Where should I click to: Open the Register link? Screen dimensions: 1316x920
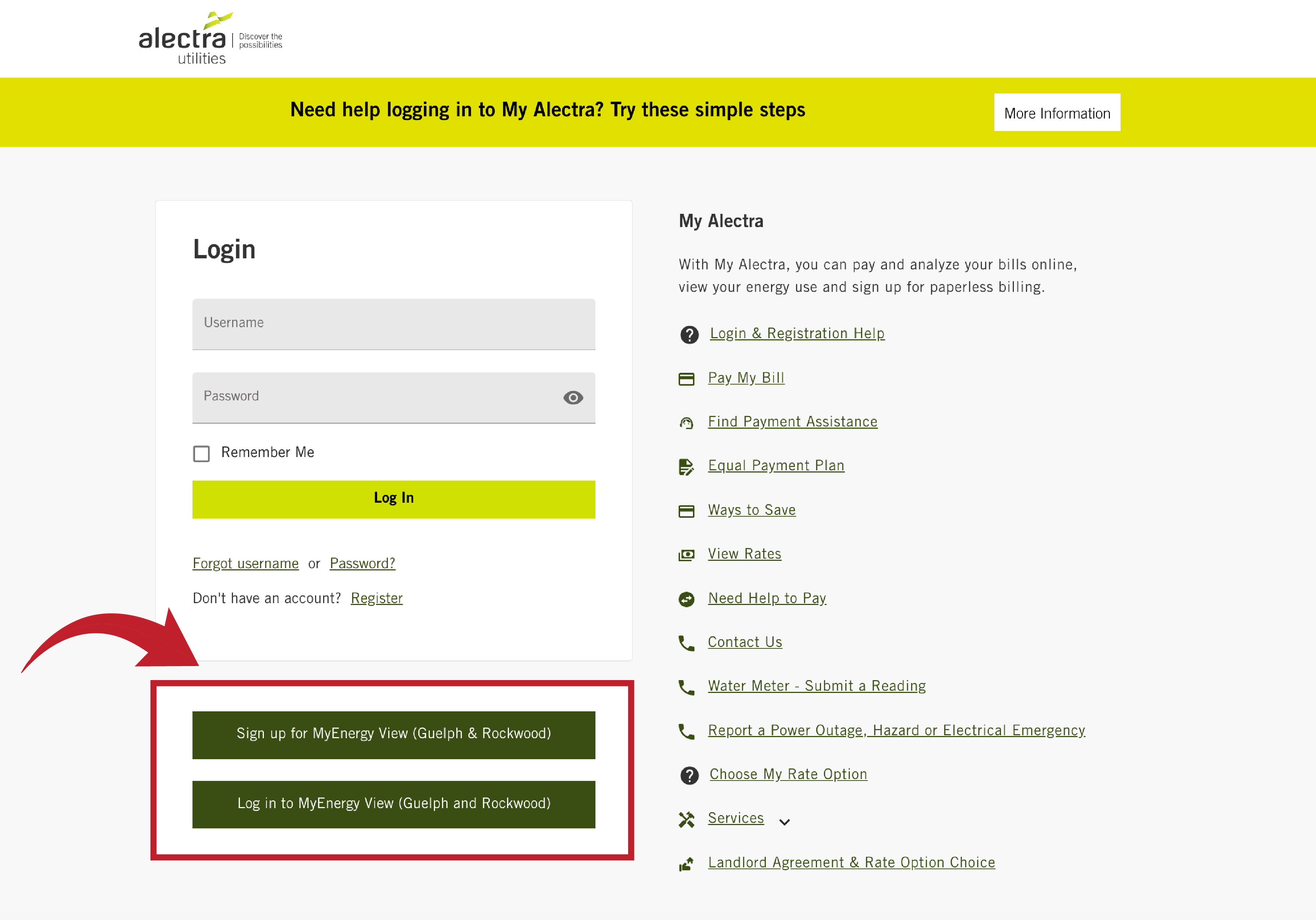[376, 598]
